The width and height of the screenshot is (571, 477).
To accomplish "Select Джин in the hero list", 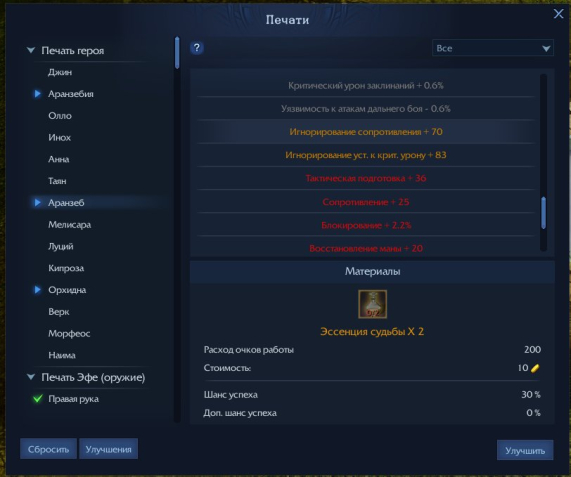I will click(x=60, y=72).
